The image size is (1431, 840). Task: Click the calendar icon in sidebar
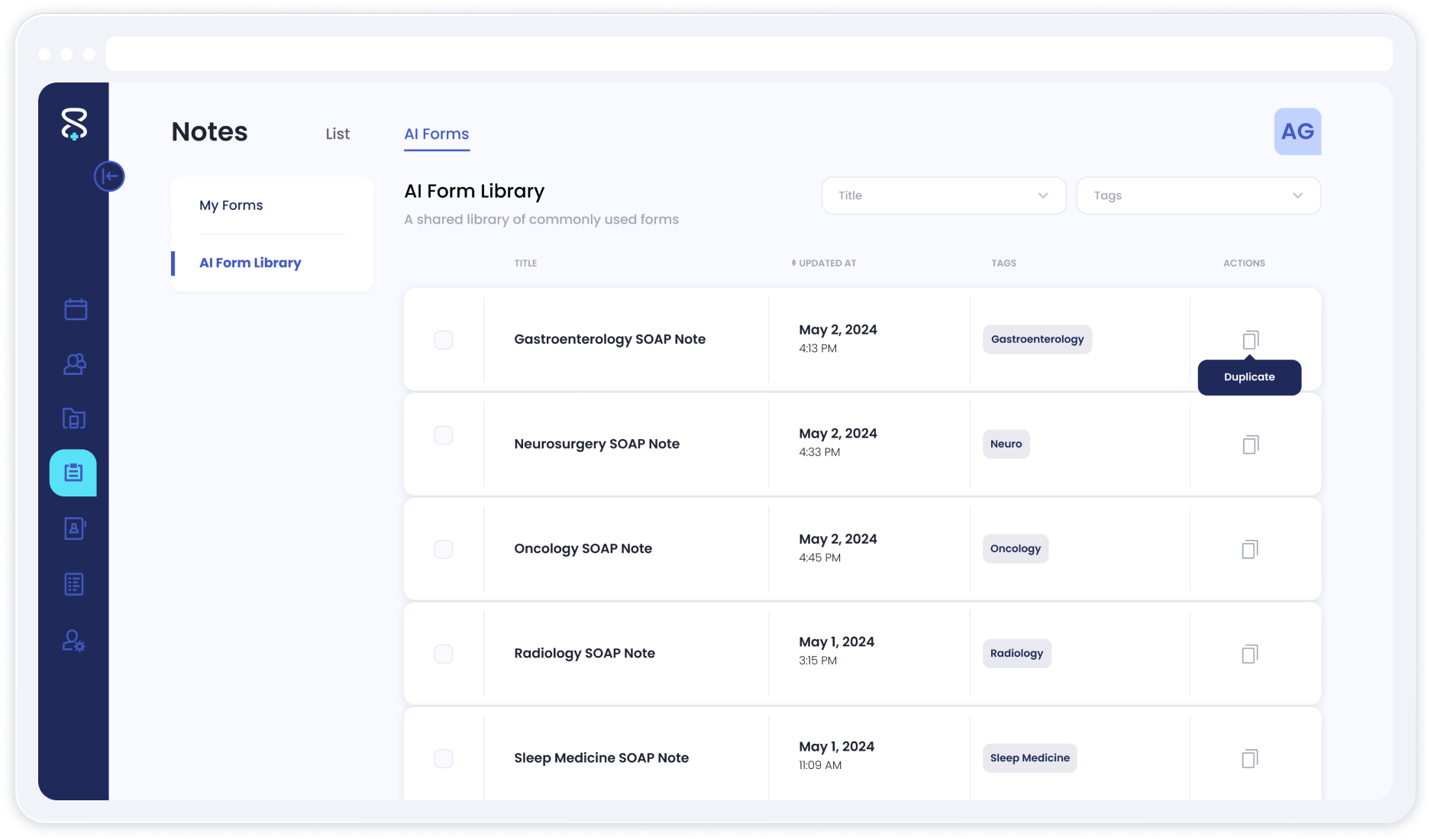coord(75,309)
